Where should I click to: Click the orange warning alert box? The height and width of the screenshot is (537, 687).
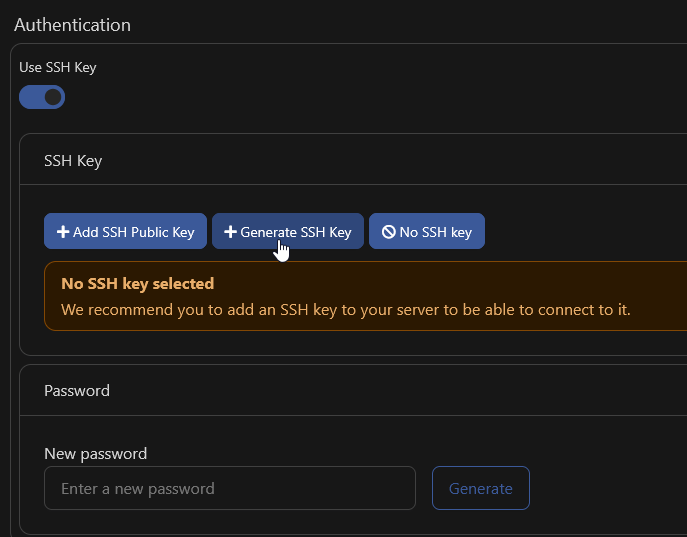pos(365,296)
